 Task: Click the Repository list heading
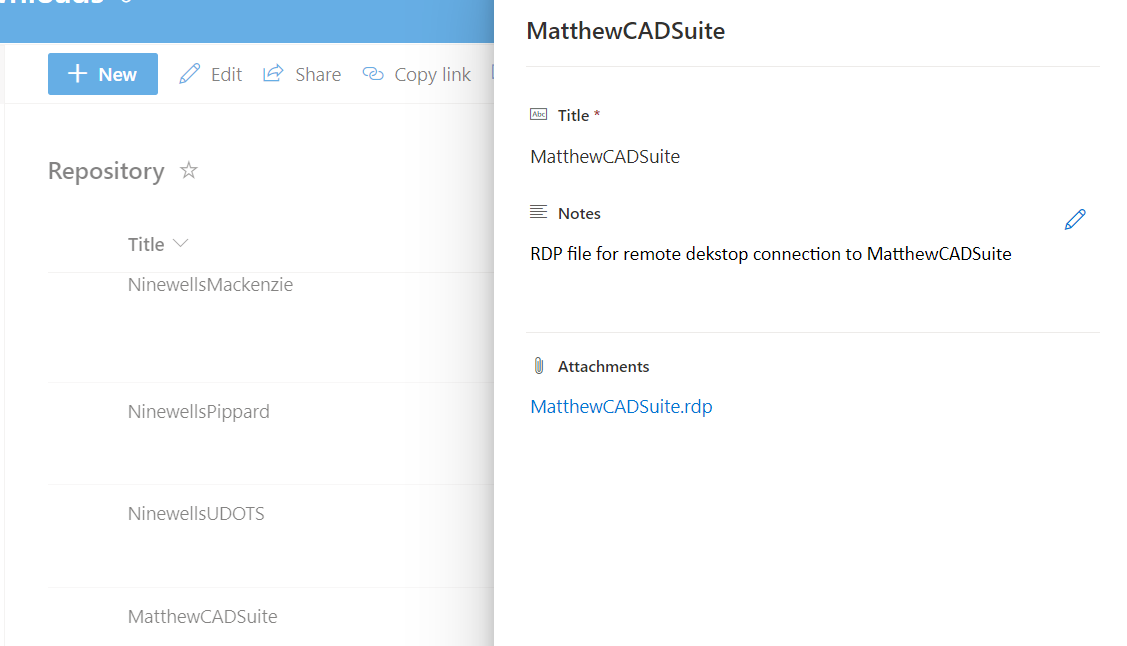point(106,171)
